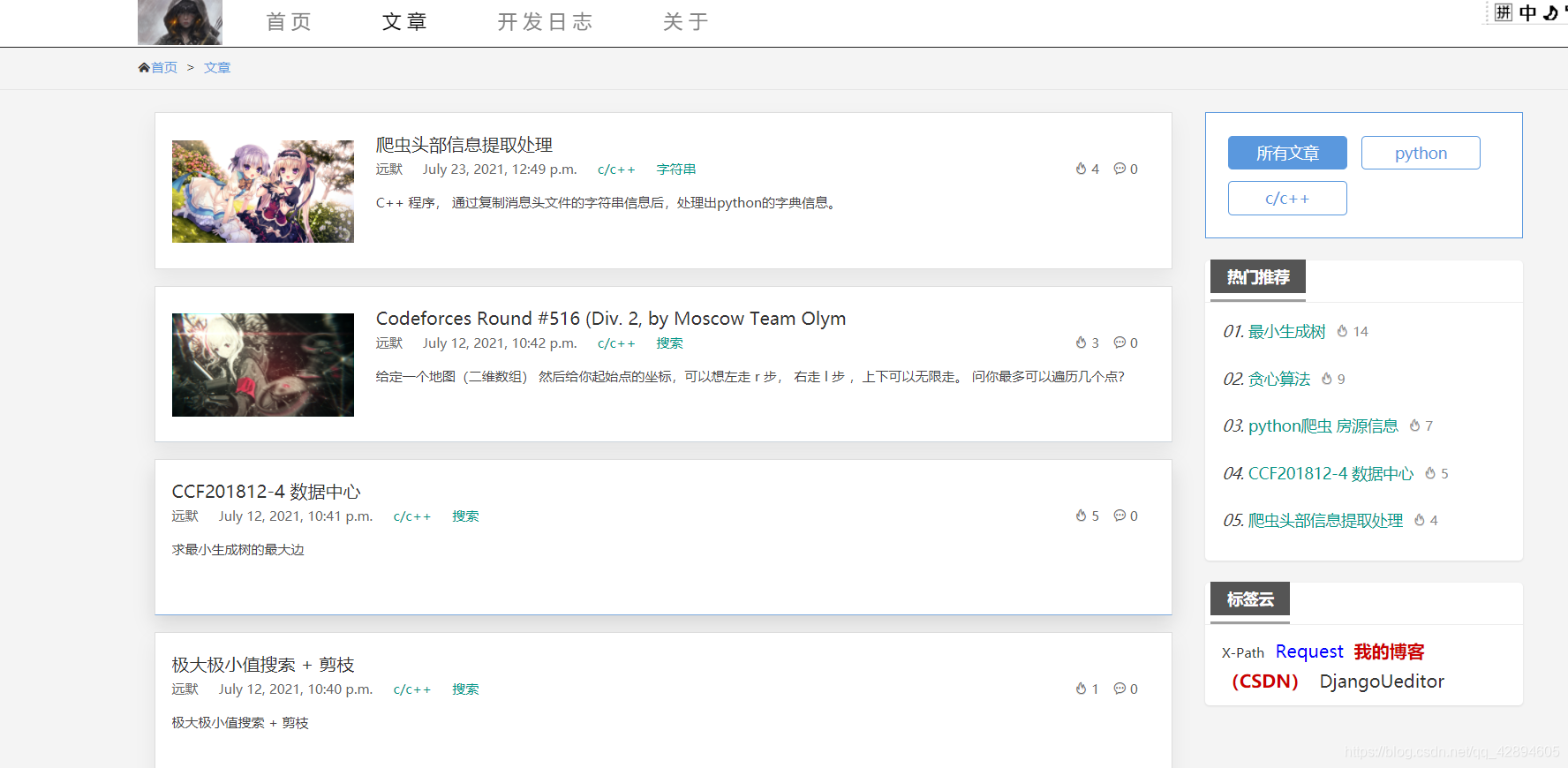The width and height of the screenshot is (1568, 768).
Task: Click 搜索 tag on CCF201812-4 card
Action: tap(465, 516)
